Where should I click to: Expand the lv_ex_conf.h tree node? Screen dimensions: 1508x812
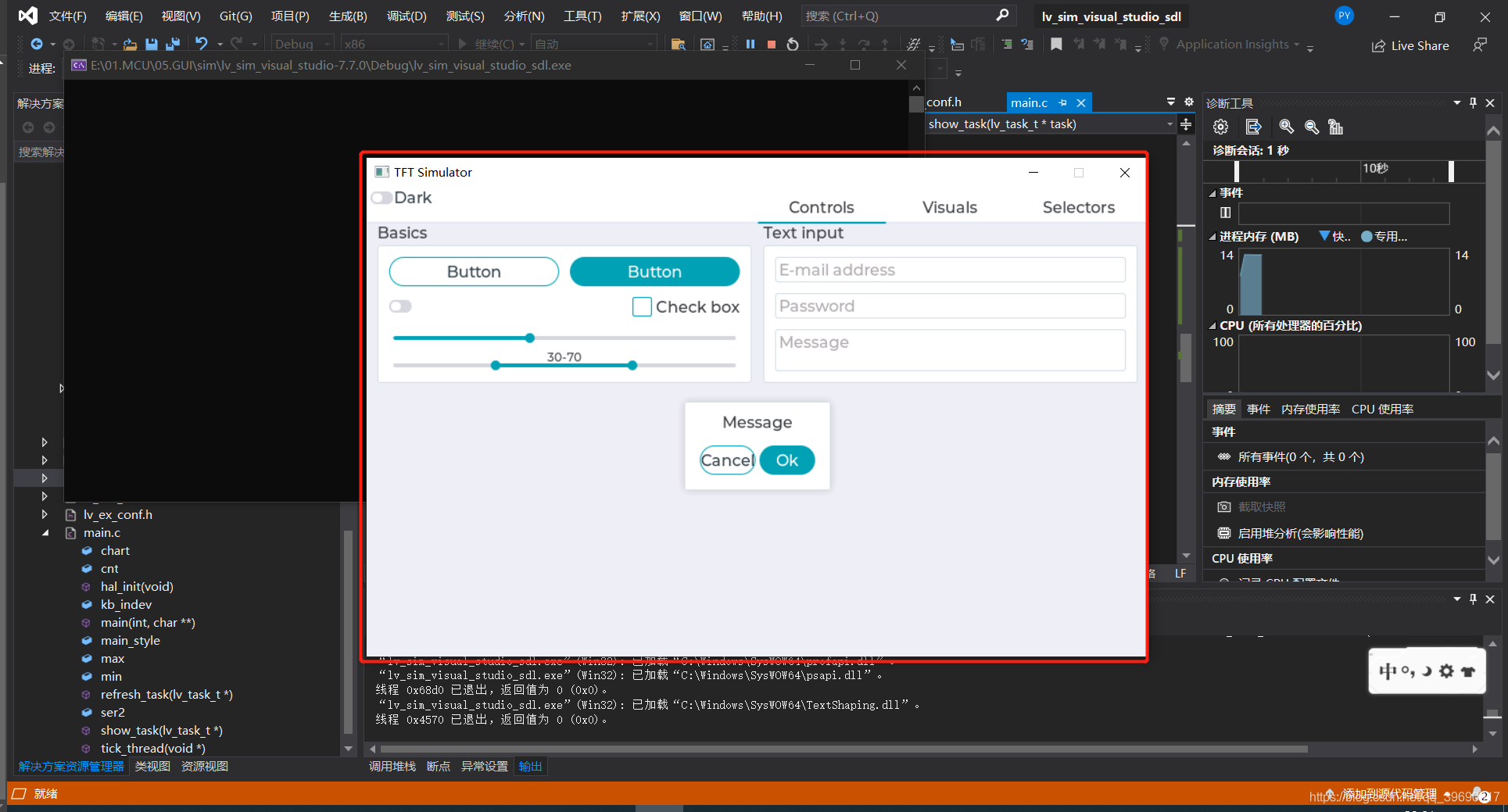45,514
